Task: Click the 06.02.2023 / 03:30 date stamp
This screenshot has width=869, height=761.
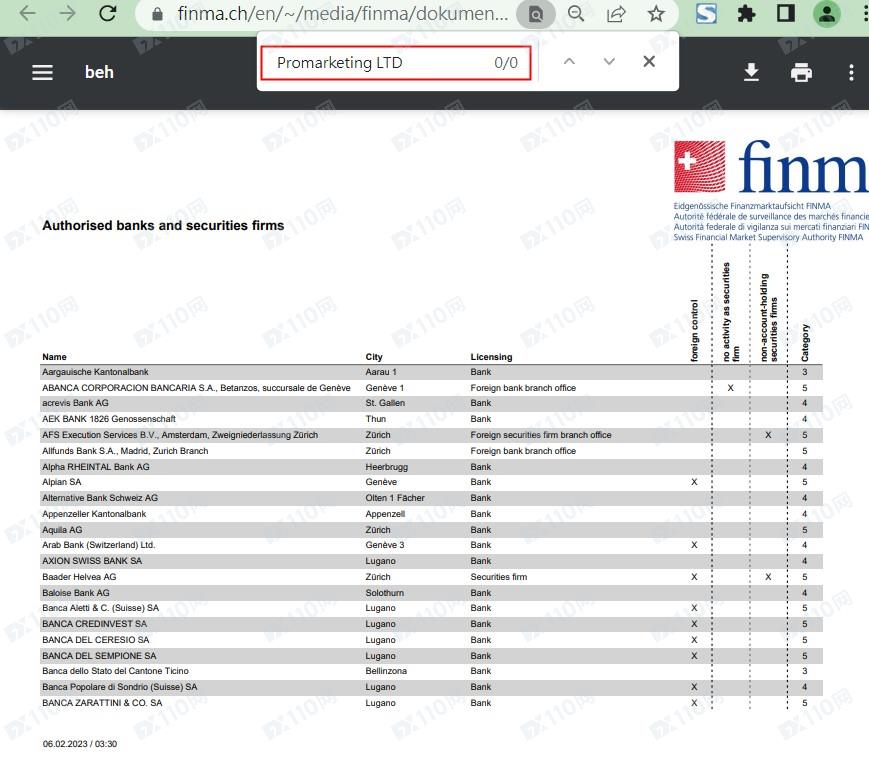Action: (80, 744)
